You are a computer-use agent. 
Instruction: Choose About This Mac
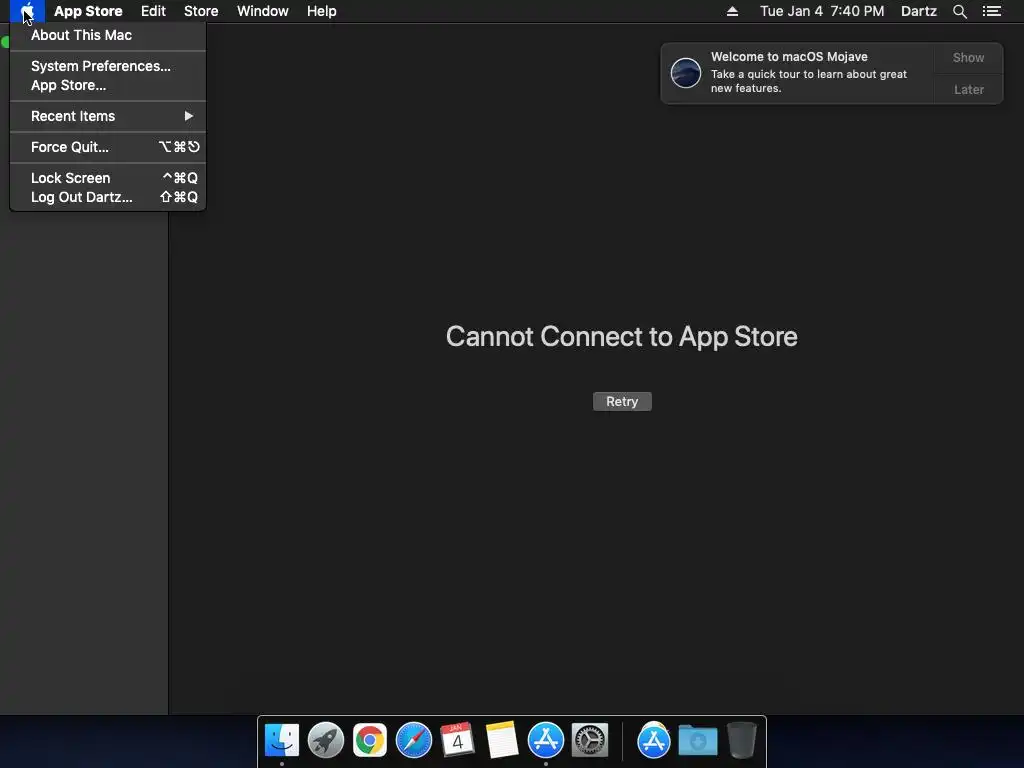click(108, 35)
